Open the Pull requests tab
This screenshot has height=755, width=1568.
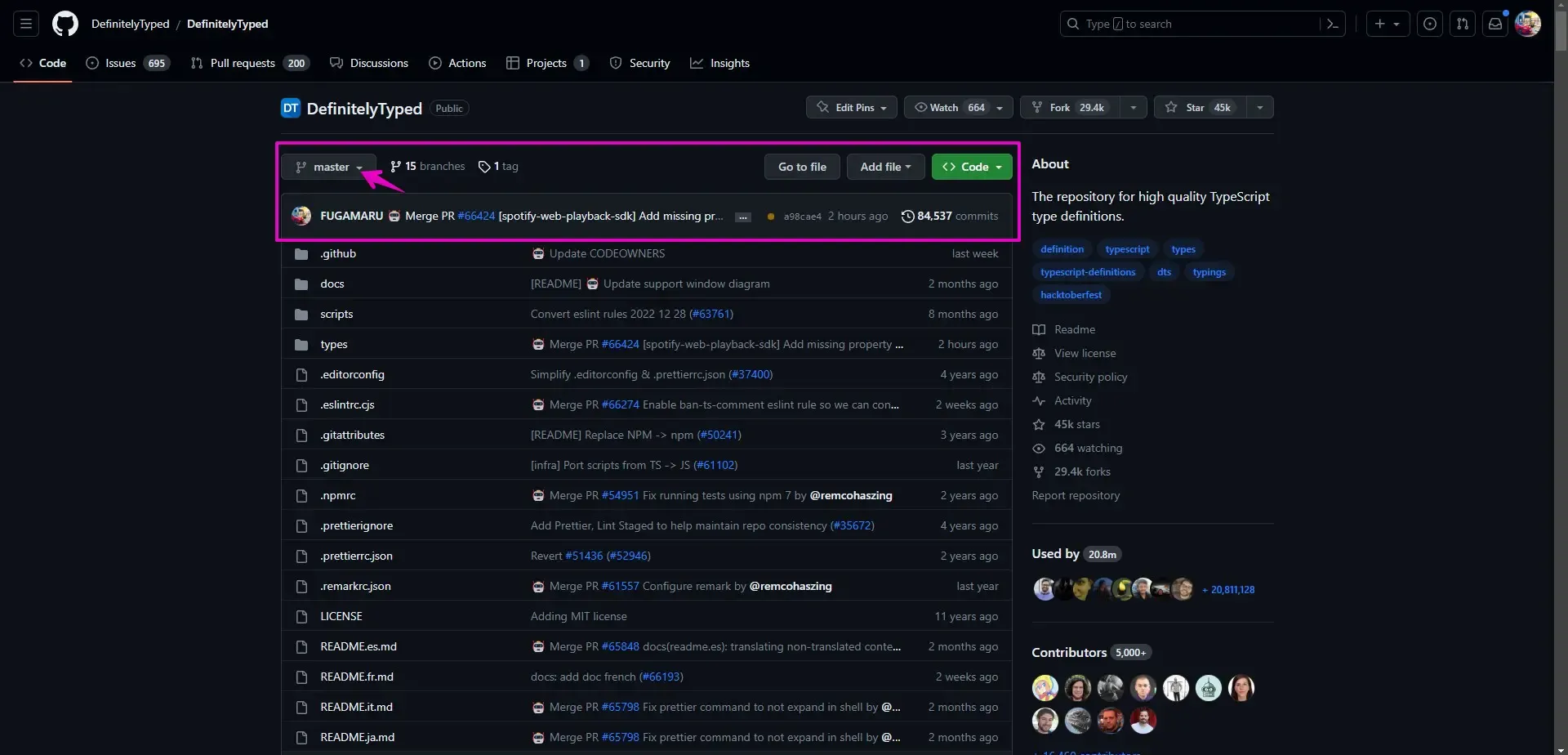click(x=250, y=63)
